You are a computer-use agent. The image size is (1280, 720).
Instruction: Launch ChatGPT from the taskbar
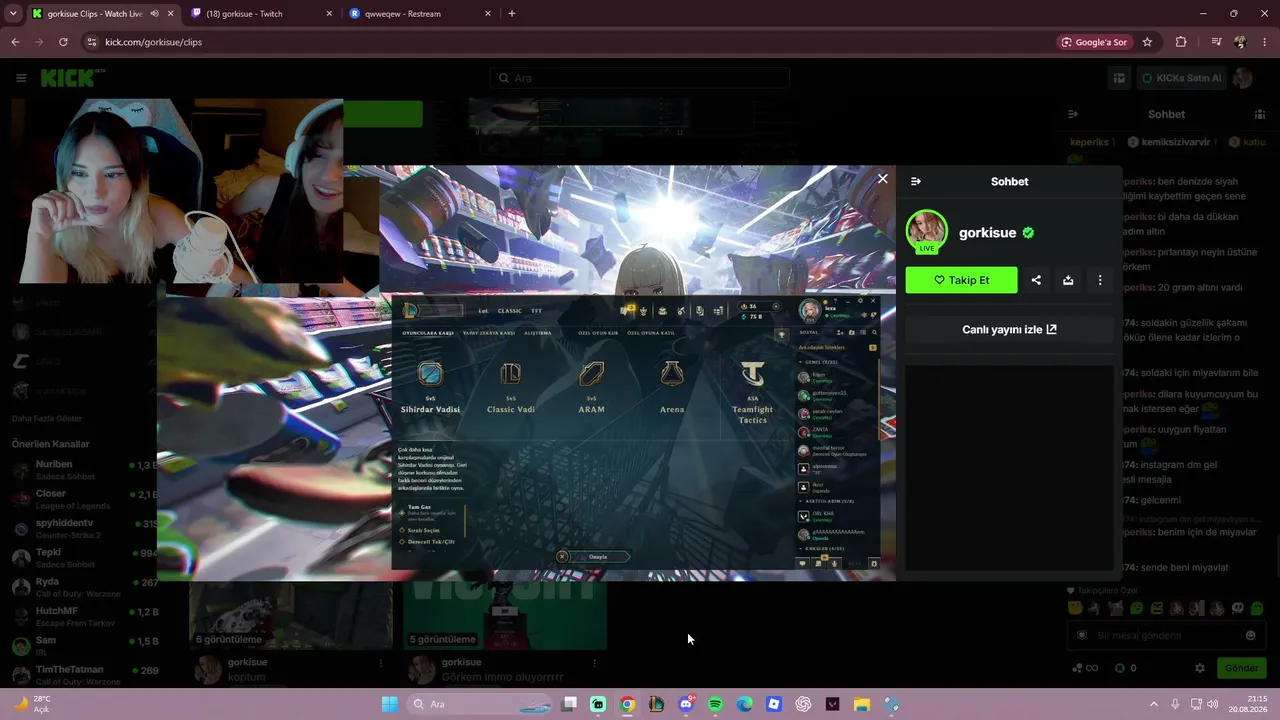(x=803, y=704)
